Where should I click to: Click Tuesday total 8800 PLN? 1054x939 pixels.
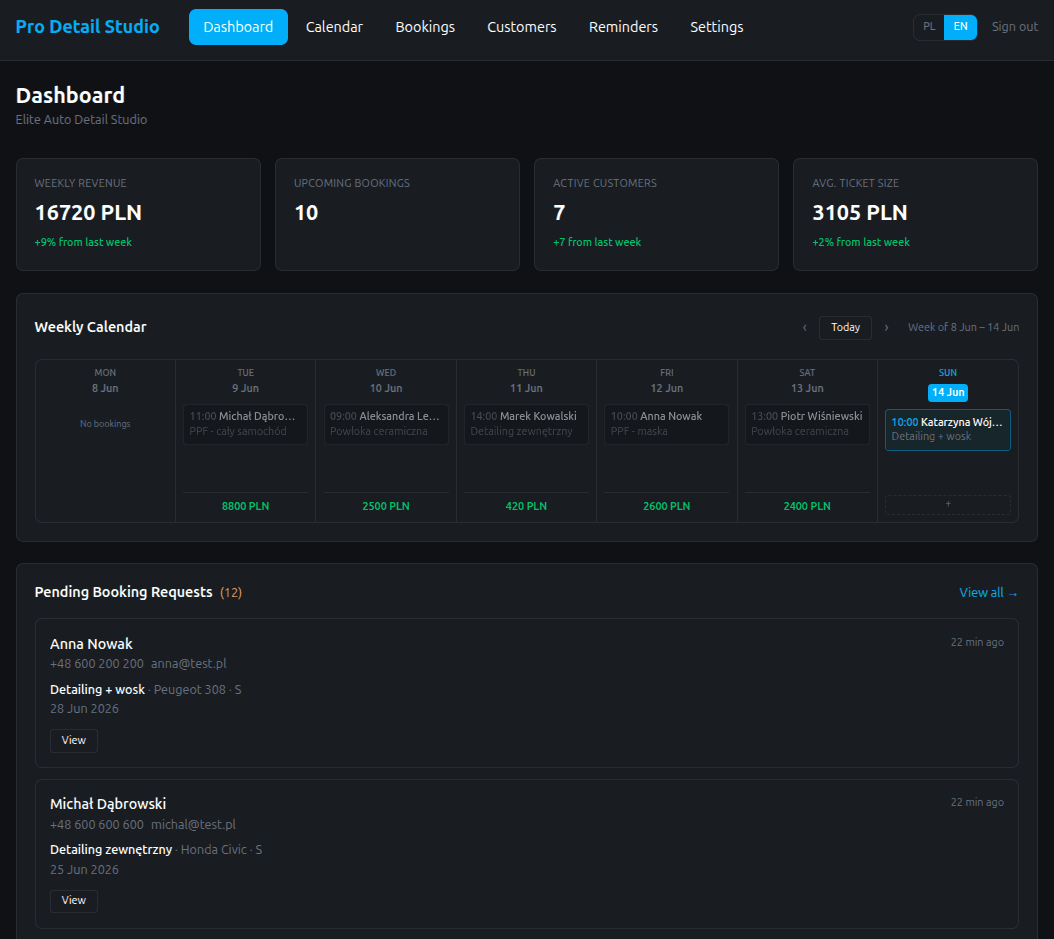[x=245, y=506]
